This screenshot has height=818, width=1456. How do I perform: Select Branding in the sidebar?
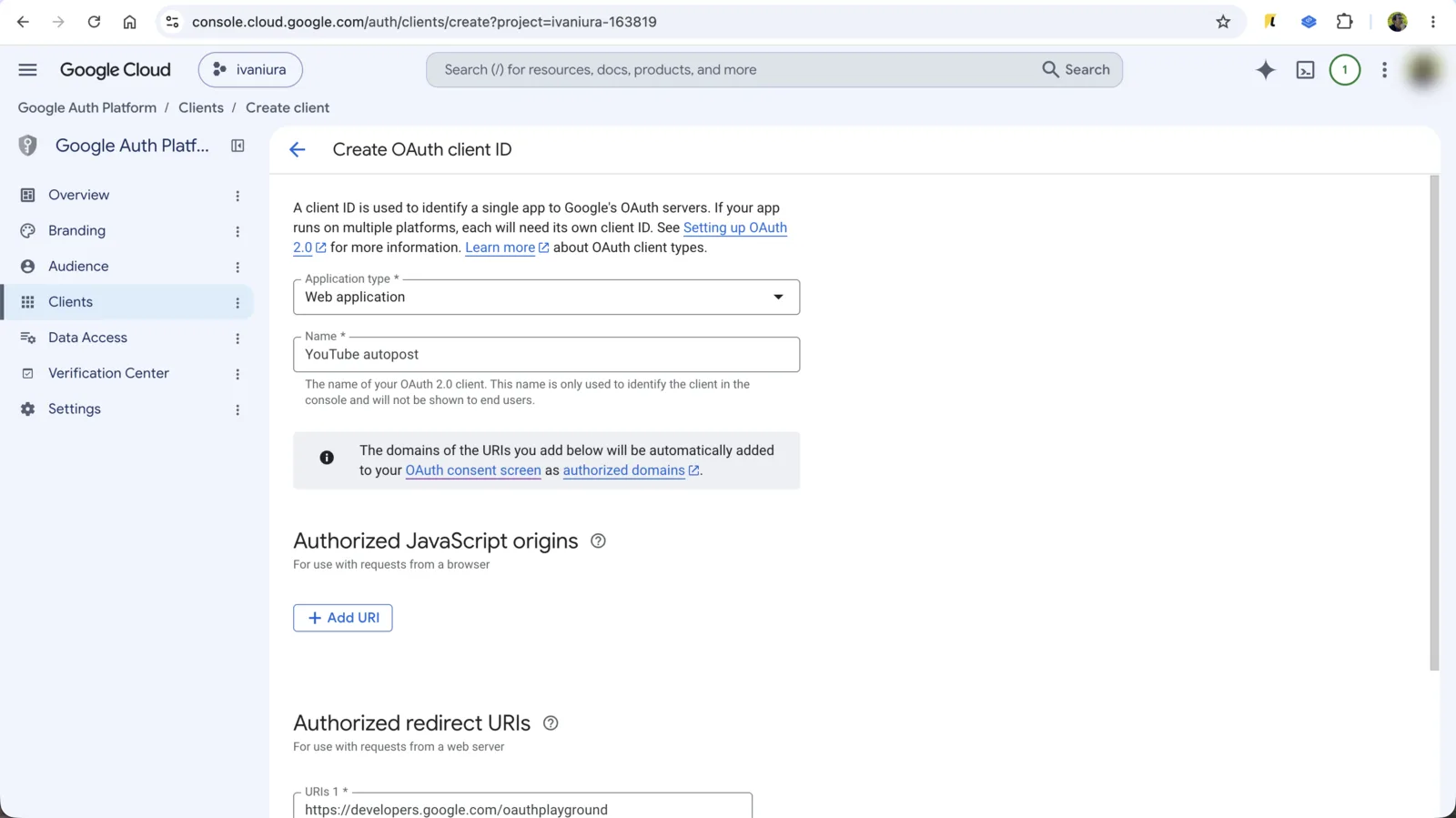pos(76,231)
